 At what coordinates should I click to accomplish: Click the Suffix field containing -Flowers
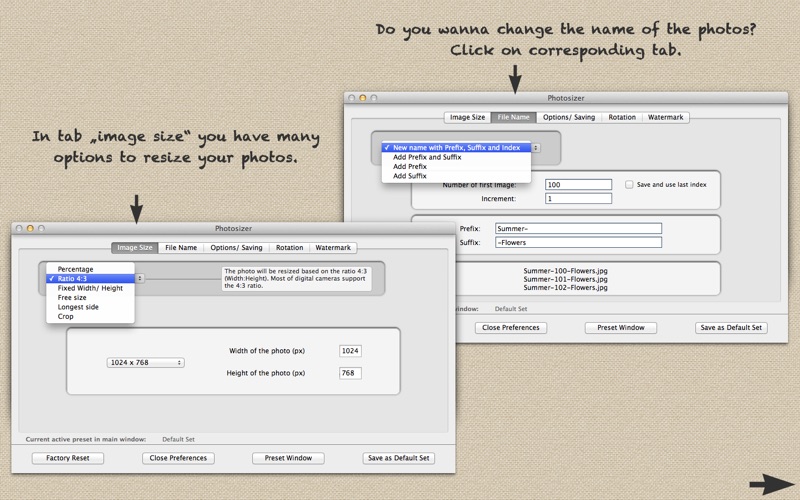point(579,242)
